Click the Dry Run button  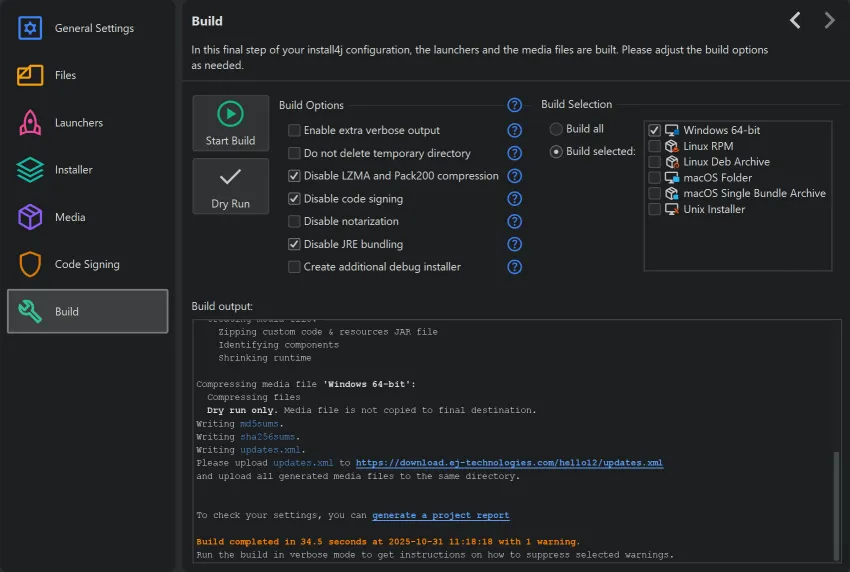click(230, 186)
